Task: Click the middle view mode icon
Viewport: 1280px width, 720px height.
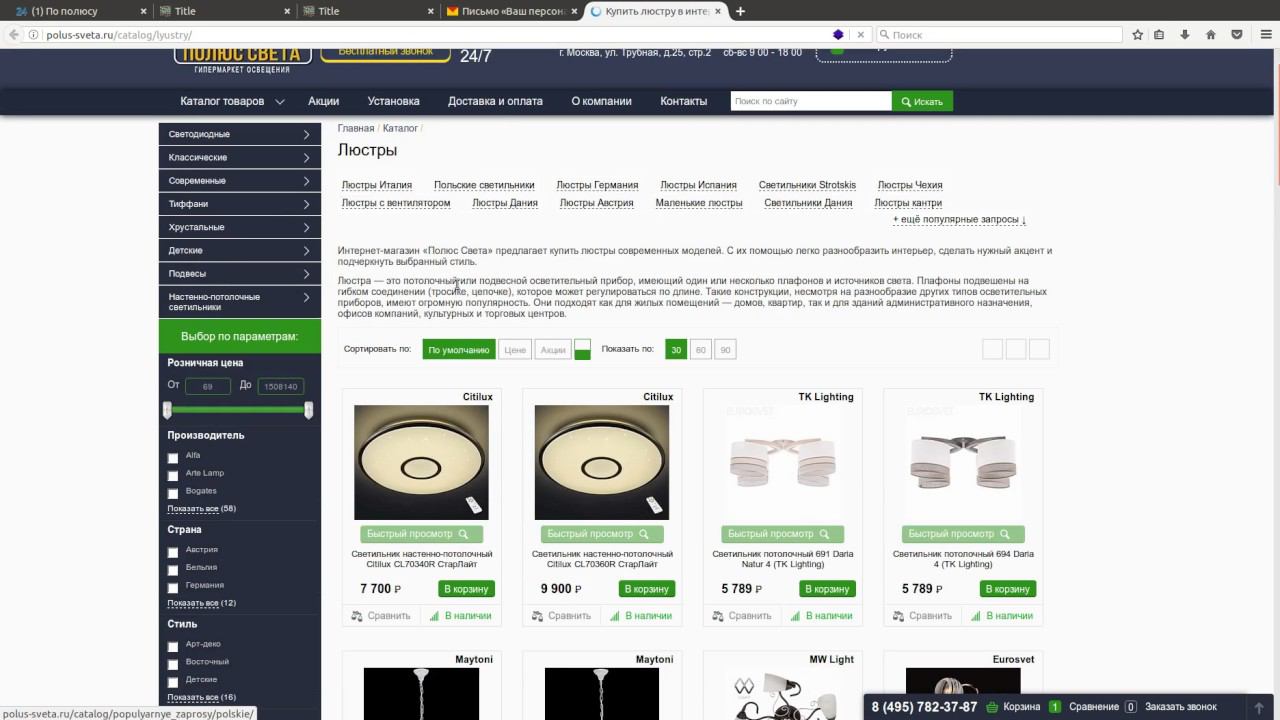Action: (x=1016, y=349)
